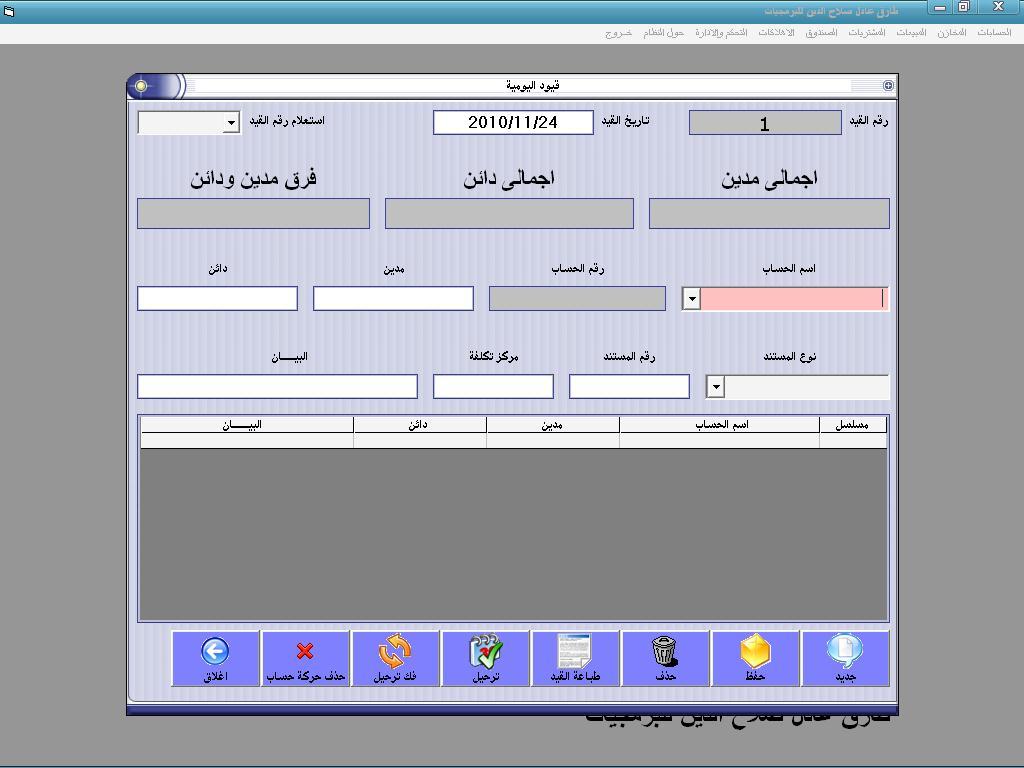Click the مركز تكلفة cost center field

click(x=493, y=387)
